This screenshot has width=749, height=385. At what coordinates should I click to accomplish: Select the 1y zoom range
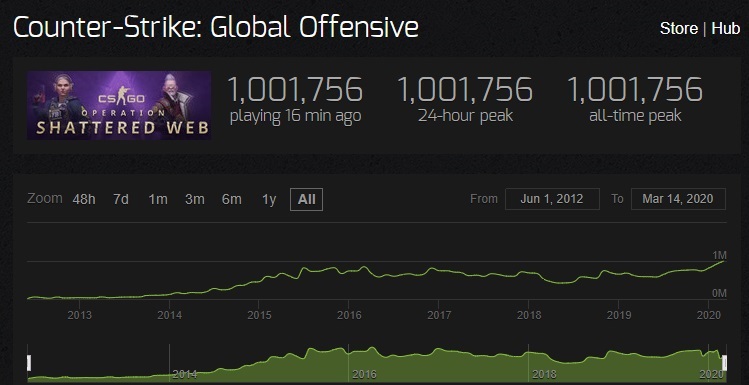click(x=269, y=199)
